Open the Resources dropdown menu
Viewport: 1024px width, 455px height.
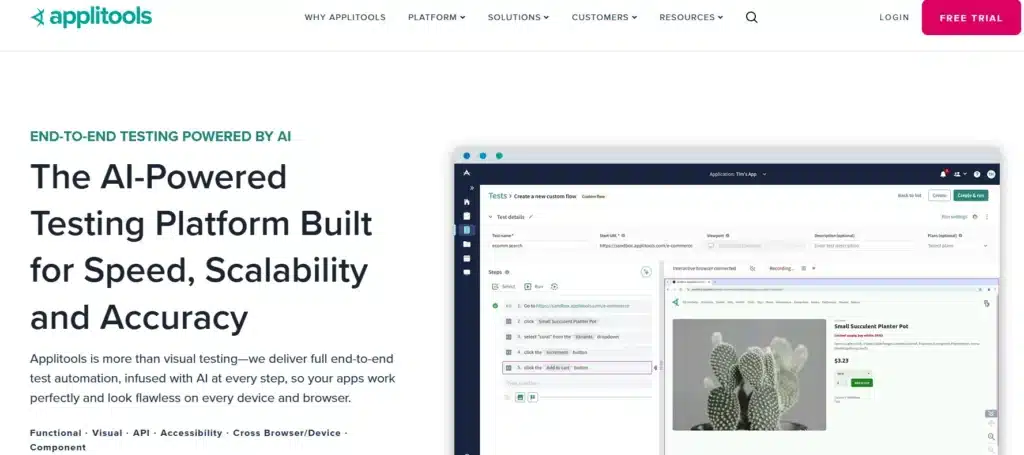click(691, 18)
